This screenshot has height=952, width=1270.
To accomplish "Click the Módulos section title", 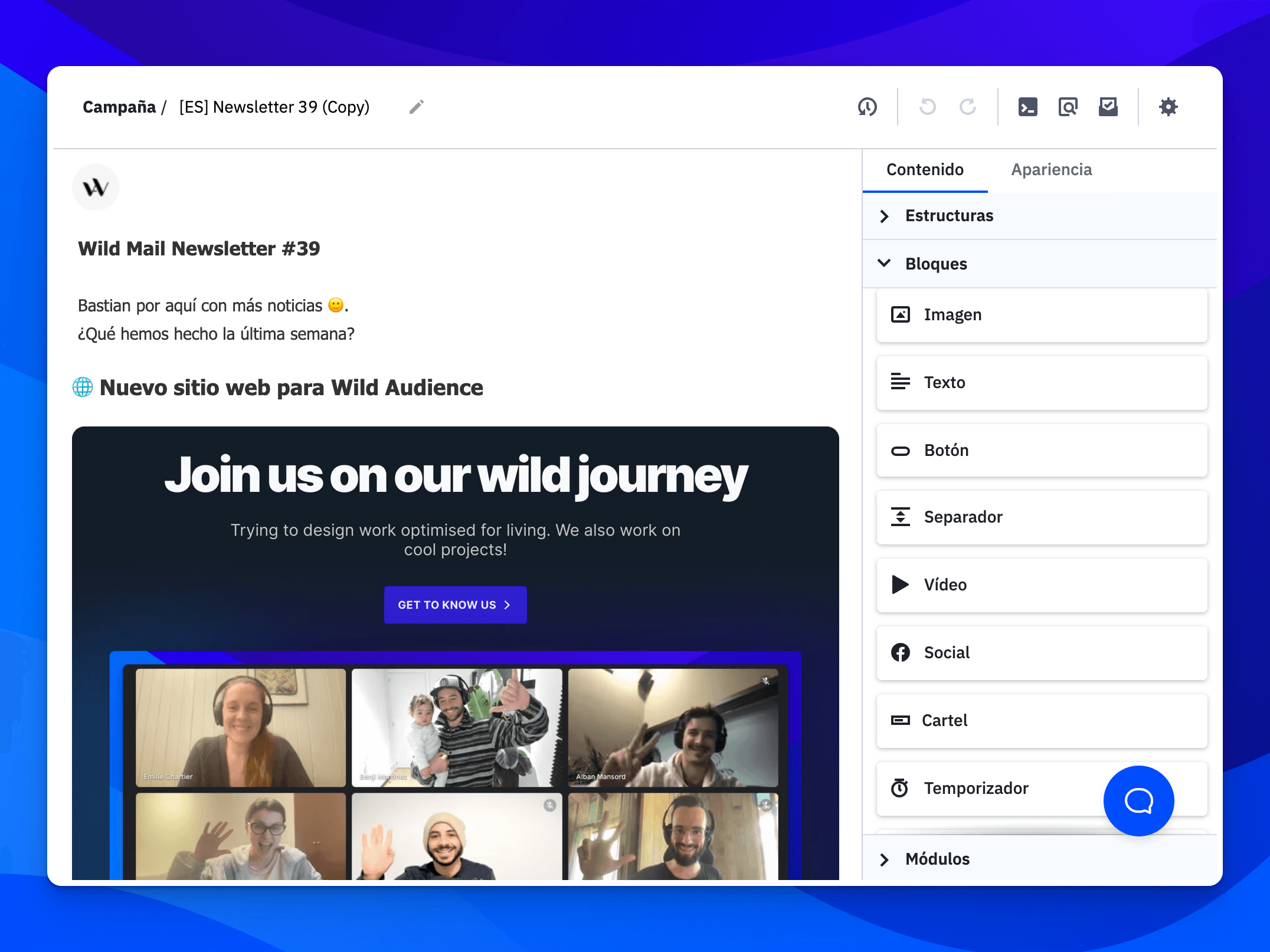I will (937, 859).
